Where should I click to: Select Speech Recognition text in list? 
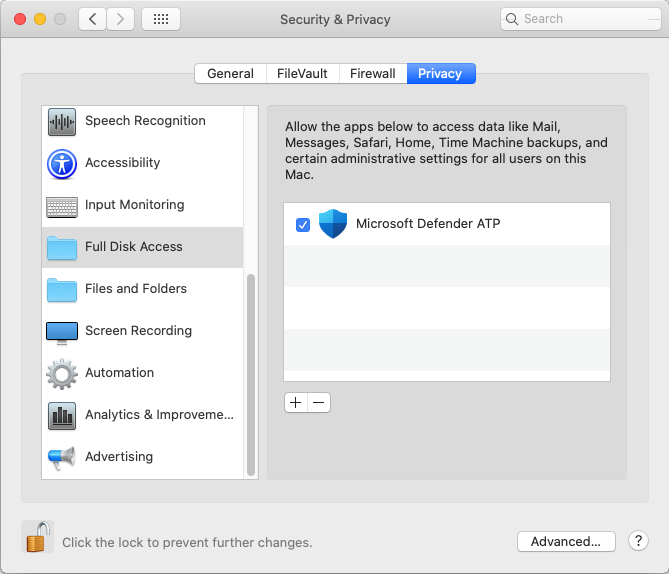pyautogui.click(x=145, y=121)
